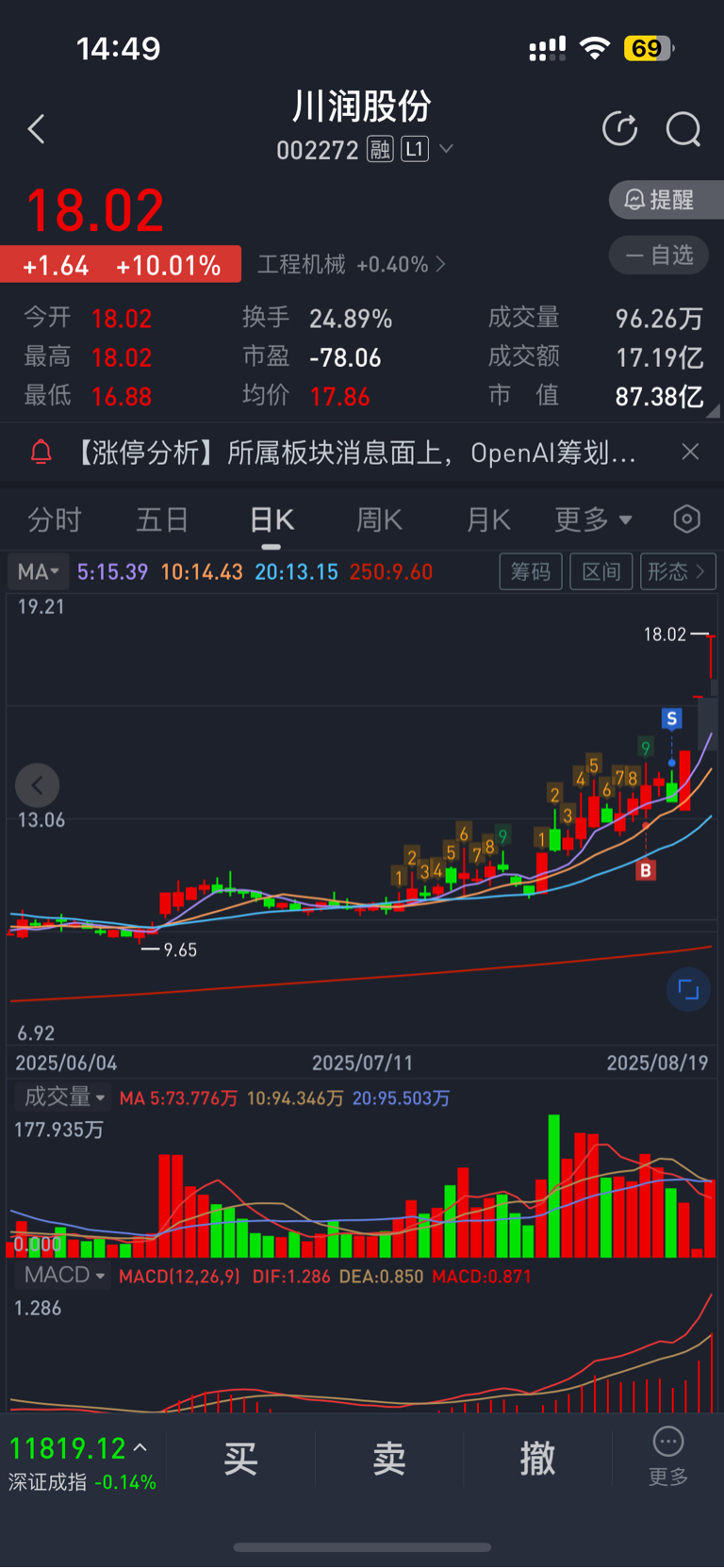Viewport: 724px width, 1568px height.
Task: Tap the blue S sell signal marker
Action: pos(671,719)
